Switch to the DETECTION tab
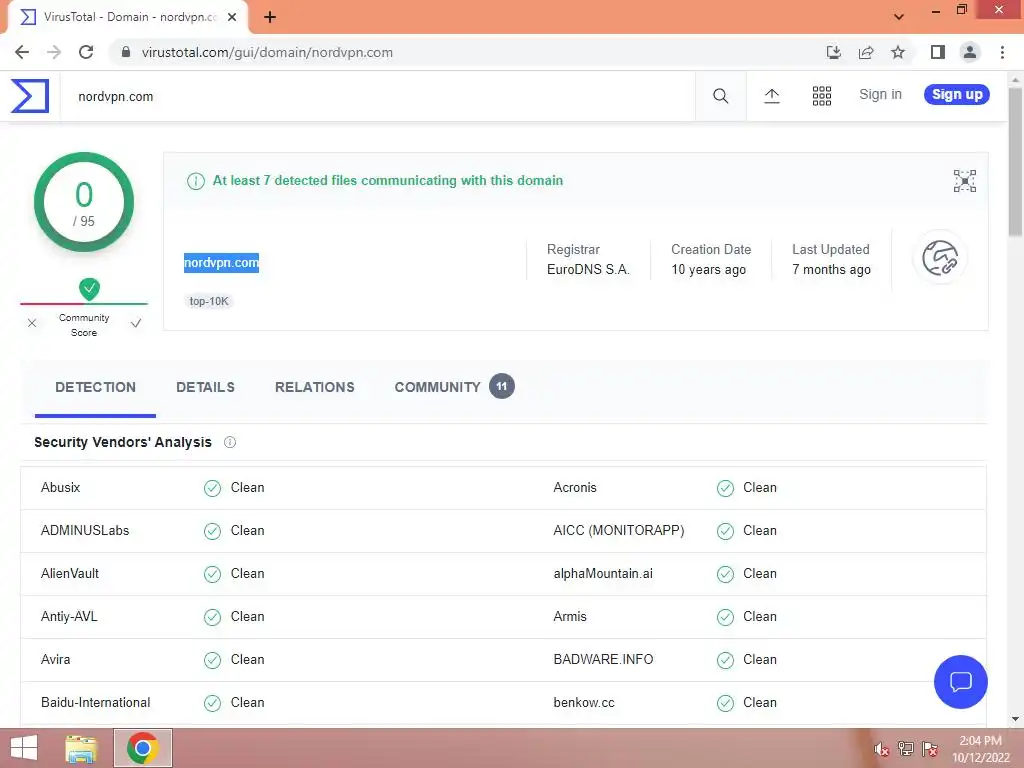1024x768 pixels. (x=95, y=387)
